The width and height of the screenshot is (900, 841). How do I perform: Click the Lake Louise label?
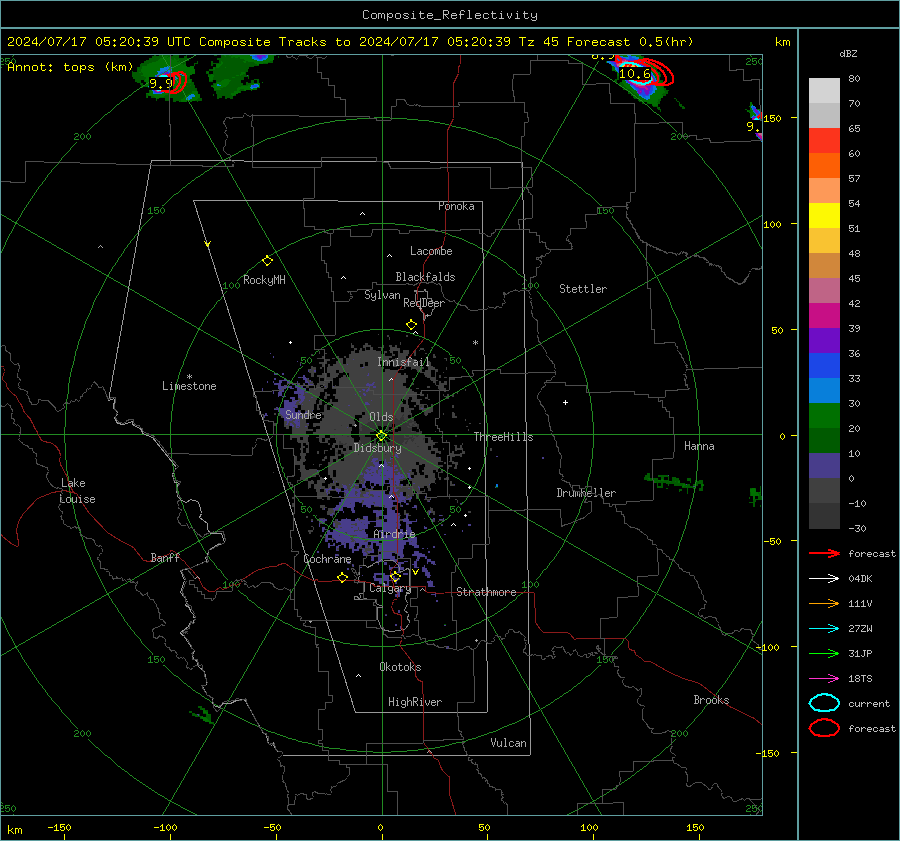[x=77, y=491]
